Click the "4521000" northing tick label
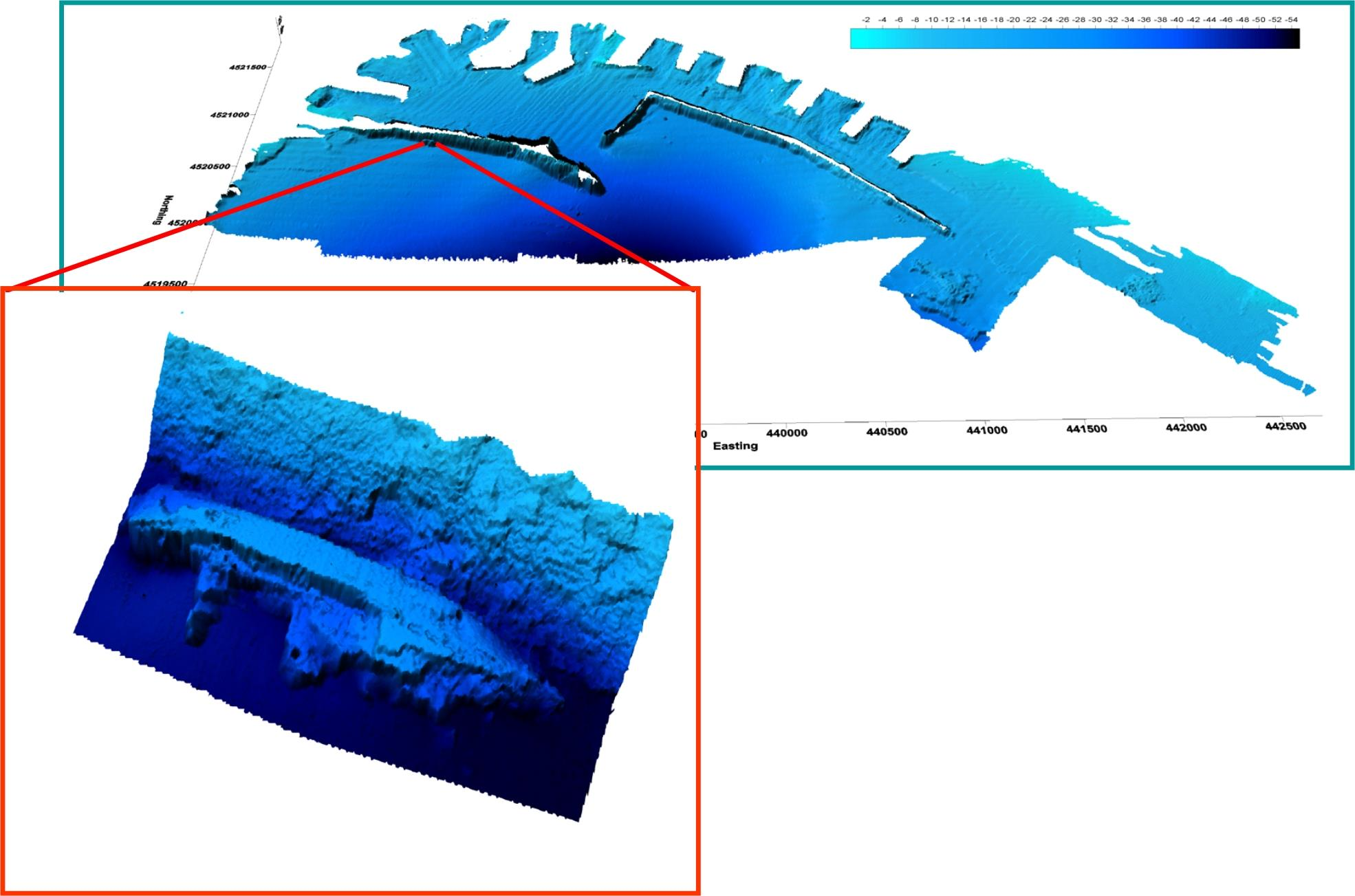This screenshot has height=896, width=1355. click(230, 115)
